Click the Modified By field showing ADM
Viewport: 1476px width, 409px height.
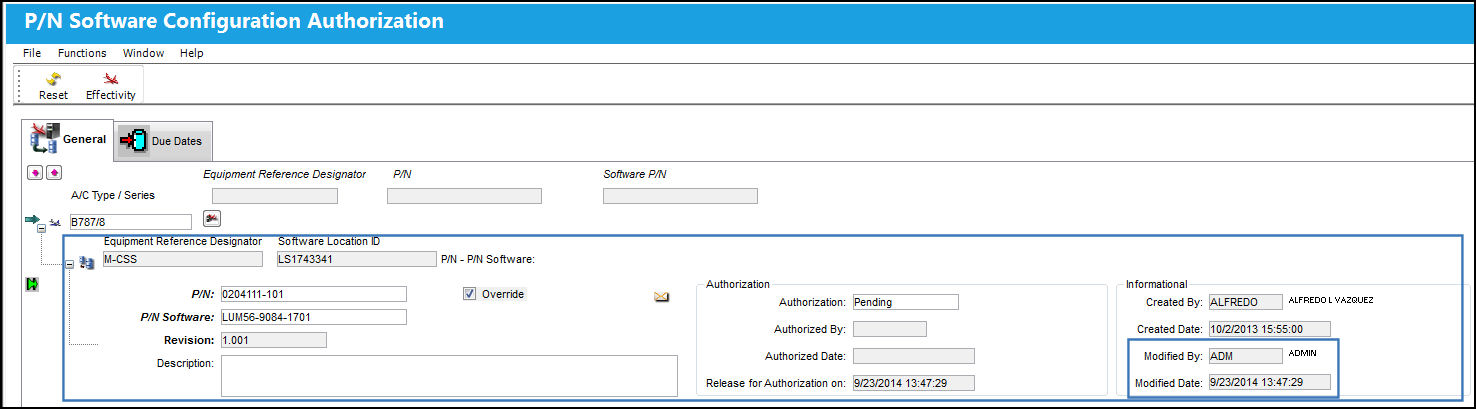point(1245,356)
